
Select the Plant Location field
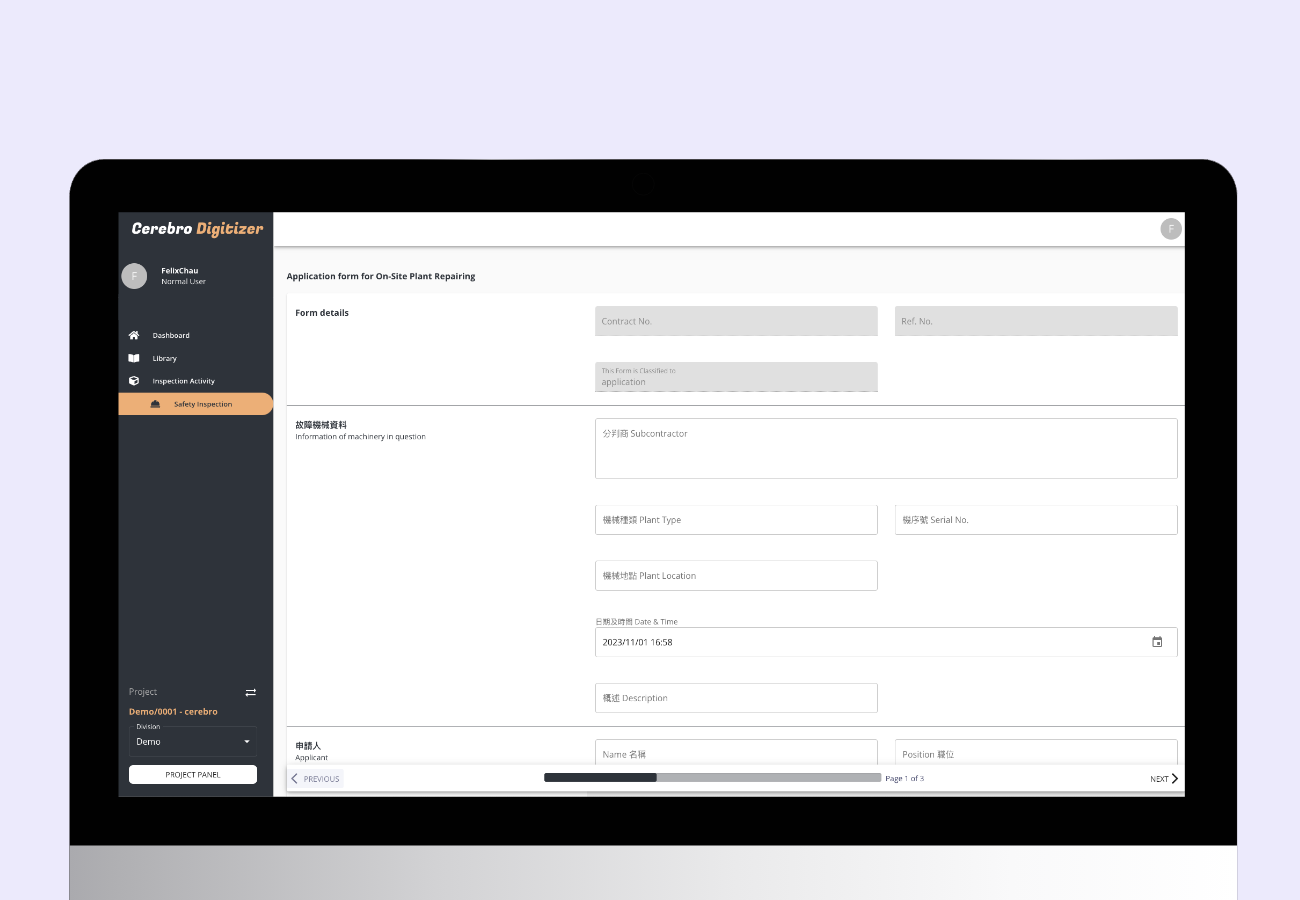(736, 576)
